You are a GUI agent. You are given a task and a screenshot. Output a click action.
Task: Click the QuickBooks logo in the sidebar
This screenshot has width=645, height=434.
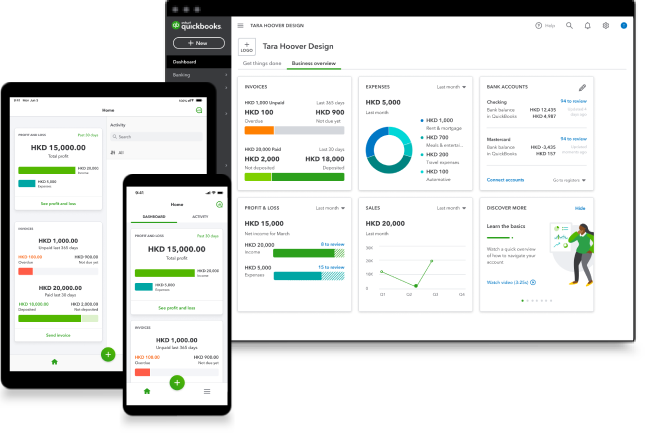click(197, 26)
